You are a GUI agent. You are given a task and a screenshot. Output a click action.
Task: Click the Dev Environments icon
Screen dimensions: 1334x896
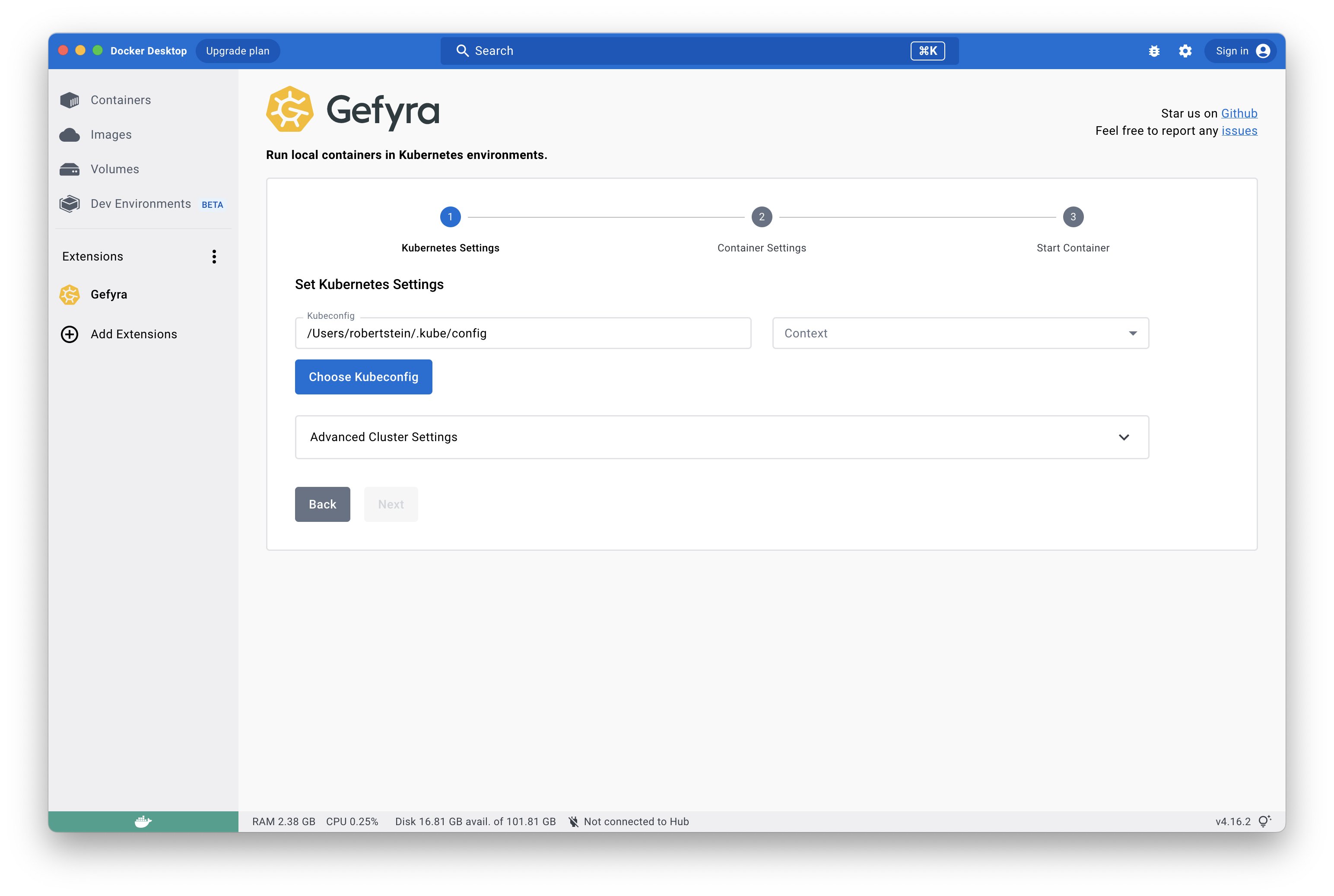pos(69,204)
